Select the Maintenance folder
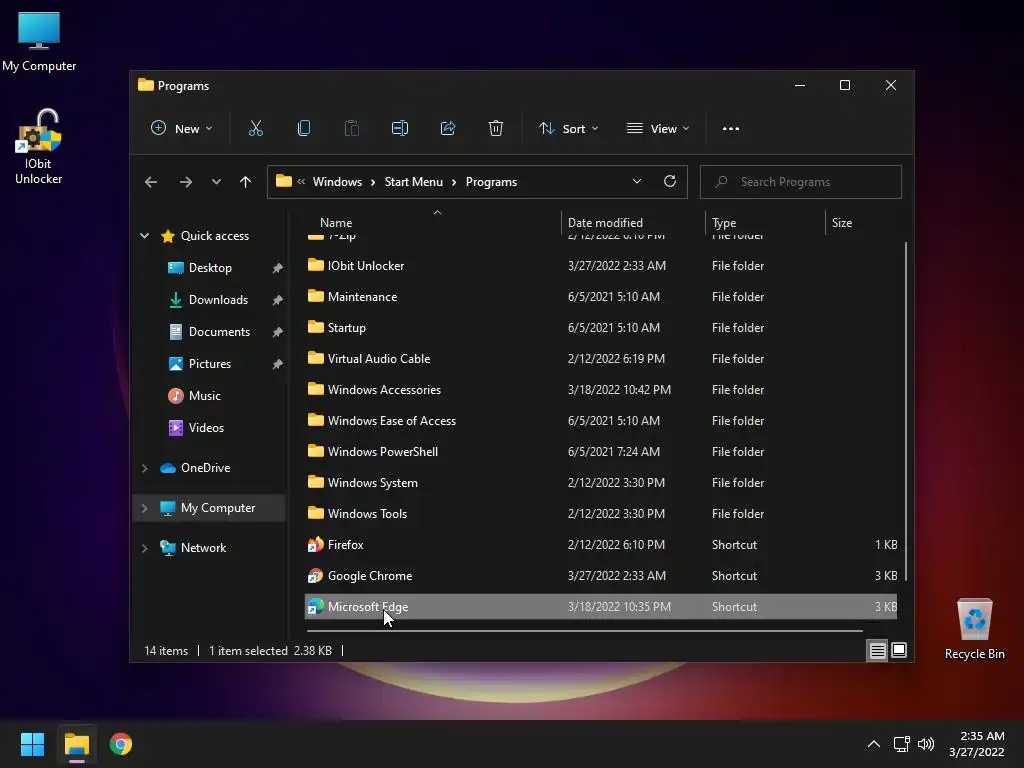 pyautogui.click(x=601, y=296)
